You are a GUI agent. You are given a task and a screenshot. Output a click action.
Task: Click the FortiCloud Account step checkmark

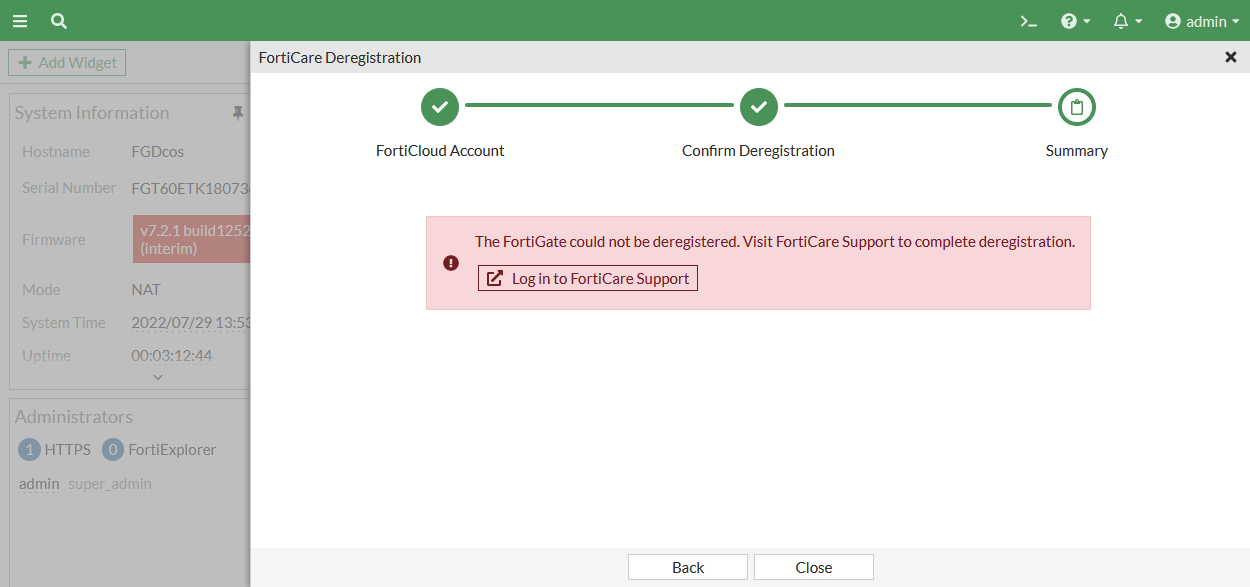coord(440,107)
